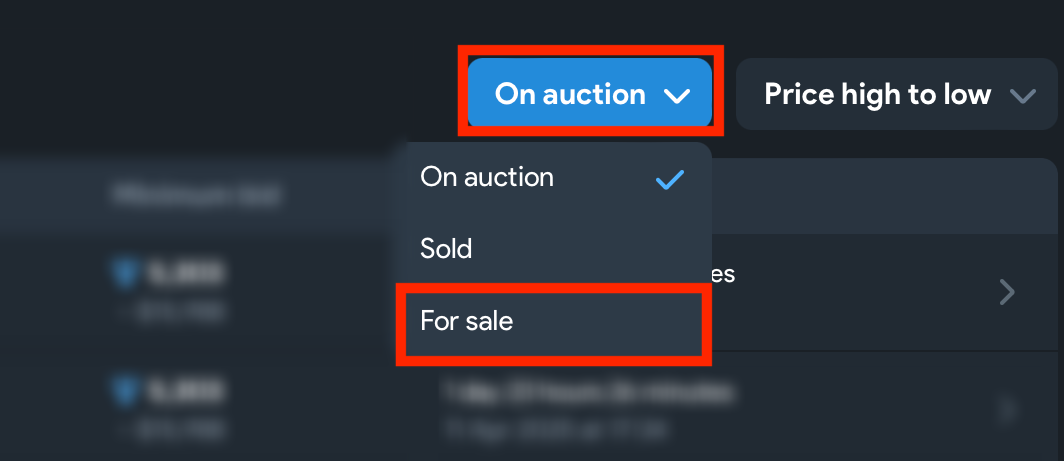Click the blurred Minimum bid column header

(x=195, y=196)
